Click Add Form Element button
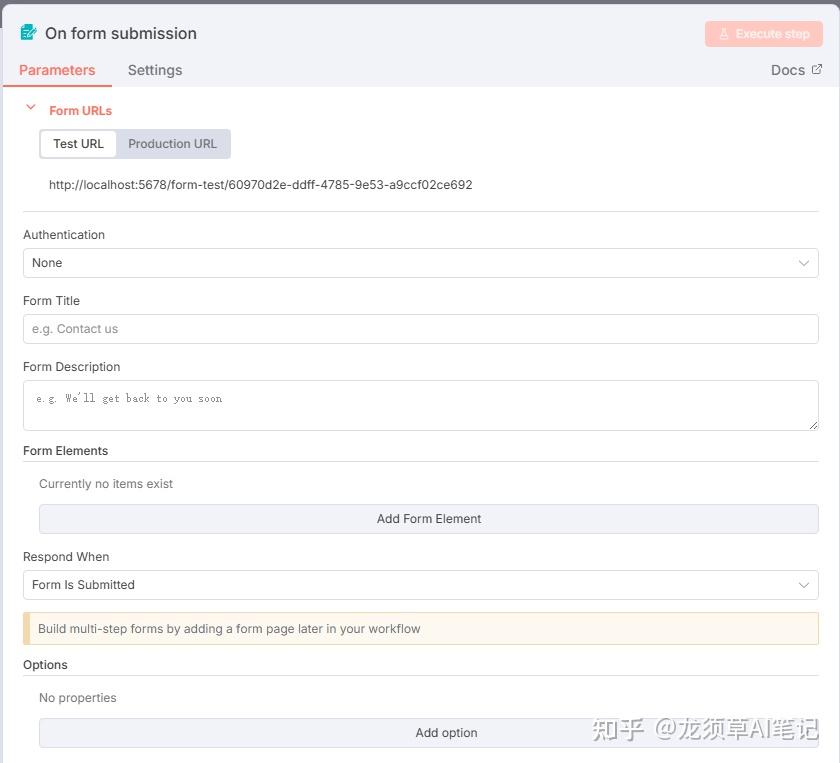Screen dimensions: 840x763 (x=428, y=519)
